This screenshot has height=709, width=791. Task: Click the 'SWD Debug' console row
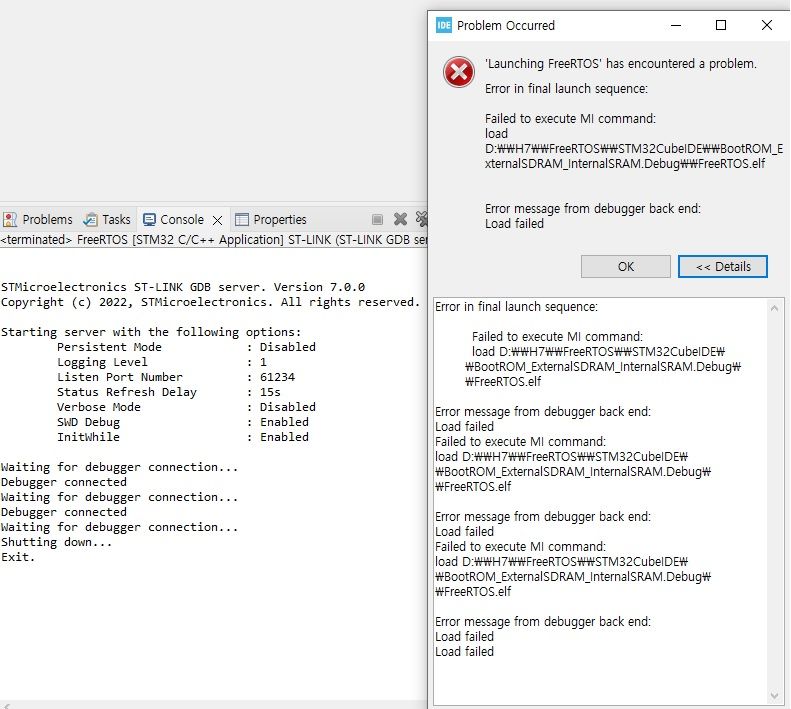point(183,422)
